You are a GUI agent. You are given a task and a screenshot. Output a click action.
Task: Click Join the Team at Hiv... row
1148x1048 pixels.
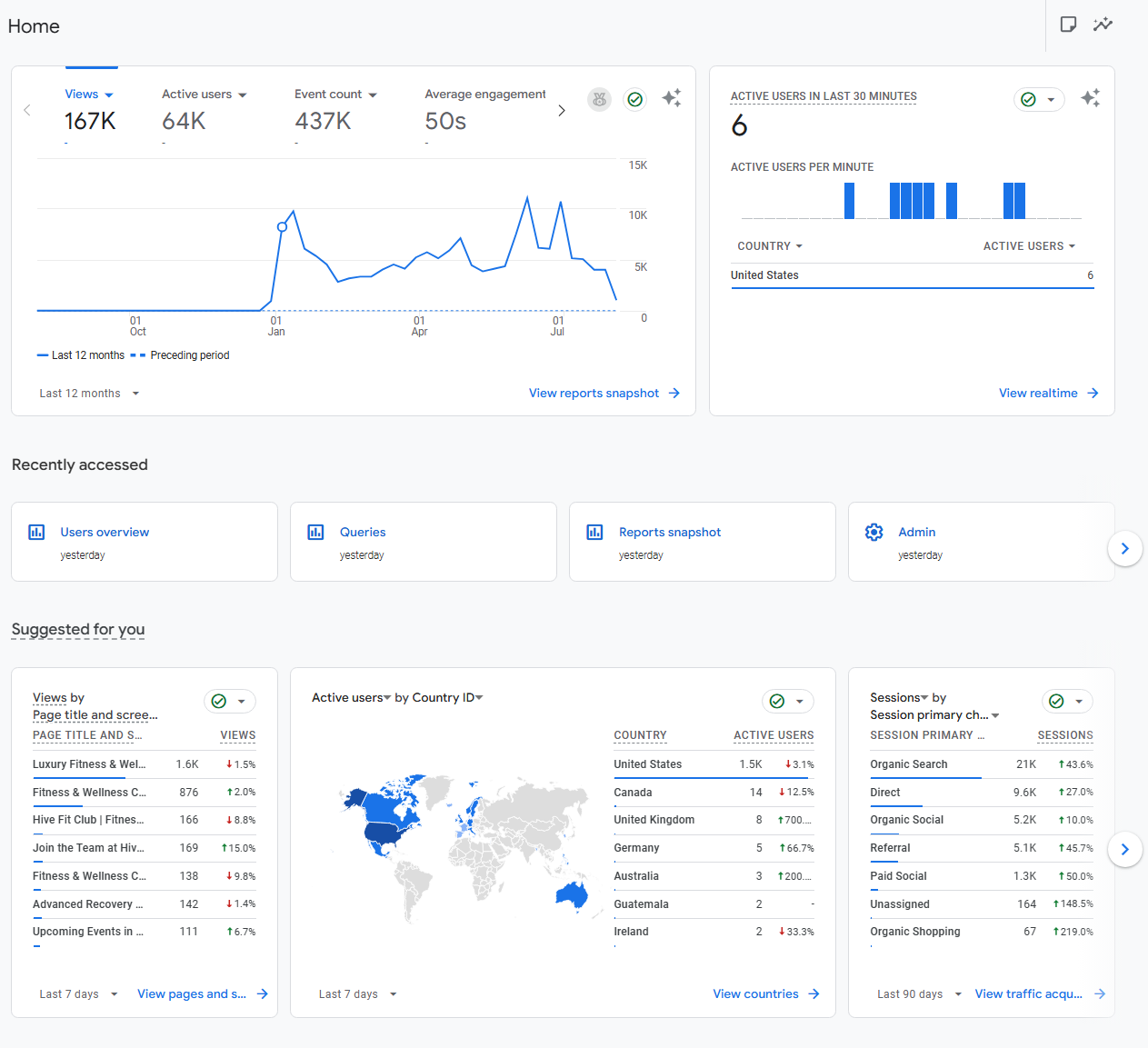click(145, 848)
